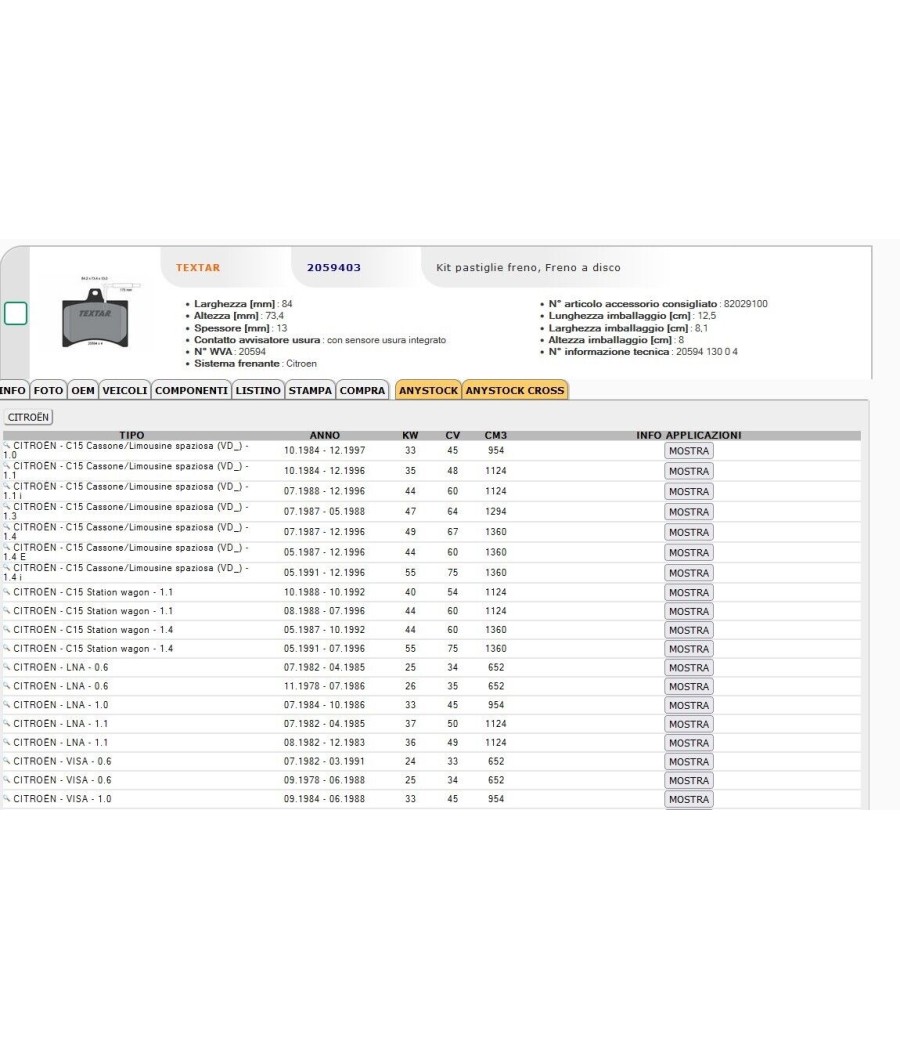Viewport: 900px width, 1050px height.
Task: Click MOSTRA for C15 Station wagon 40 KW row
Action: [688, 593]
